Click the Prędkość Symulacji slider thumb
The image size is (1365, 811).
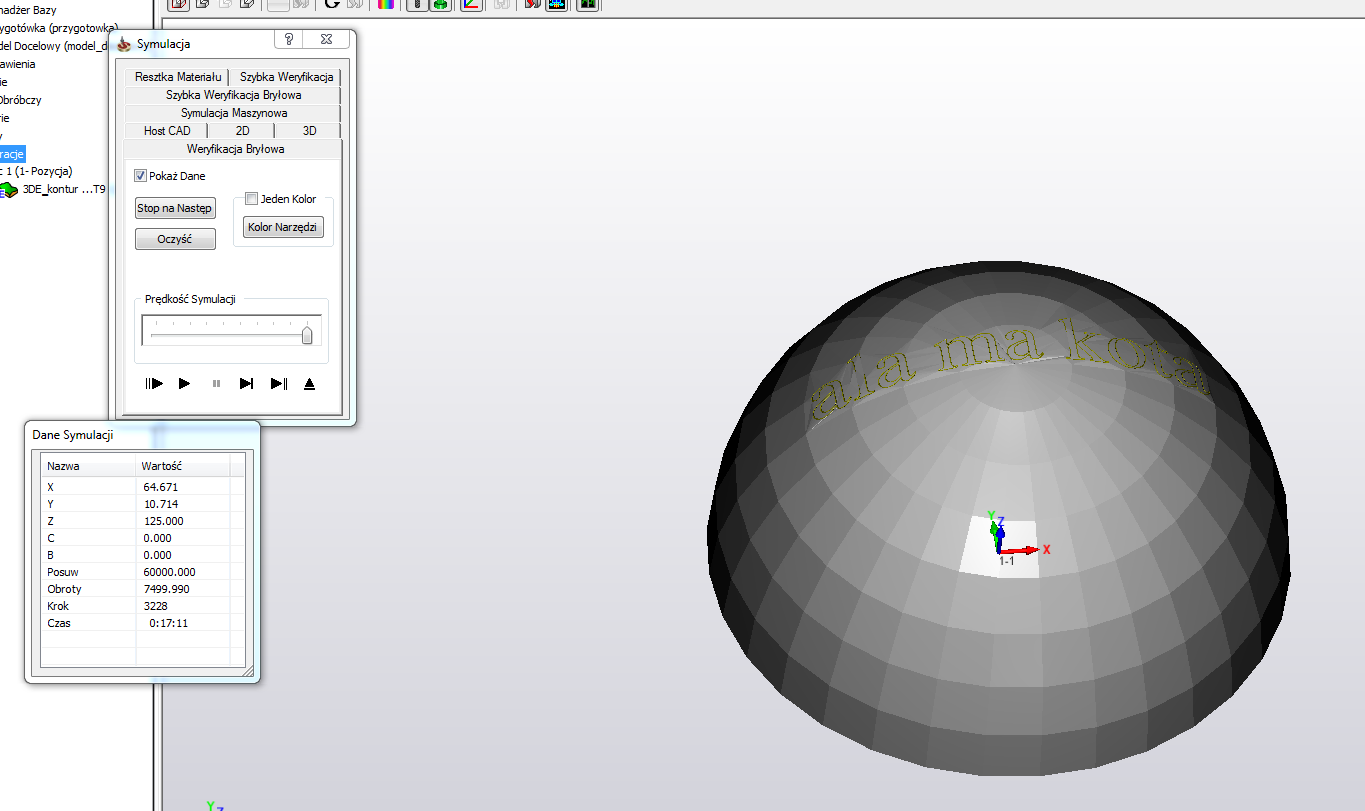pos(307,335)
